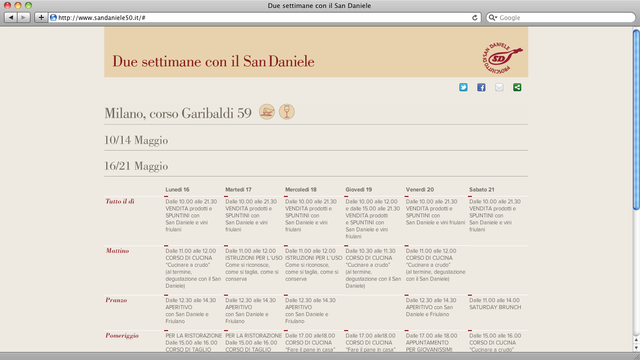Click the Pomeriggio row label
The height and width of the screenshot is (360, 640).
(x=122, y=336)
